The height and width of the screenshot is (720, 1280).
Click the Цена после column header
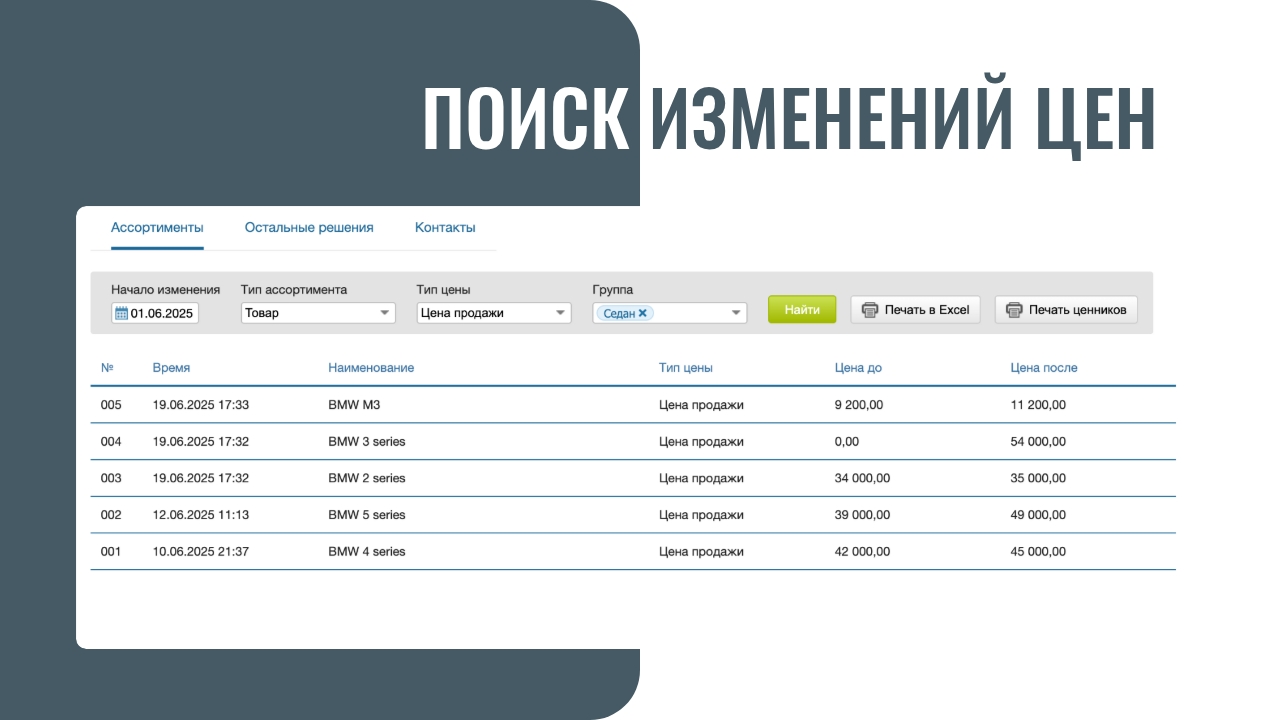coord(1044,368)
